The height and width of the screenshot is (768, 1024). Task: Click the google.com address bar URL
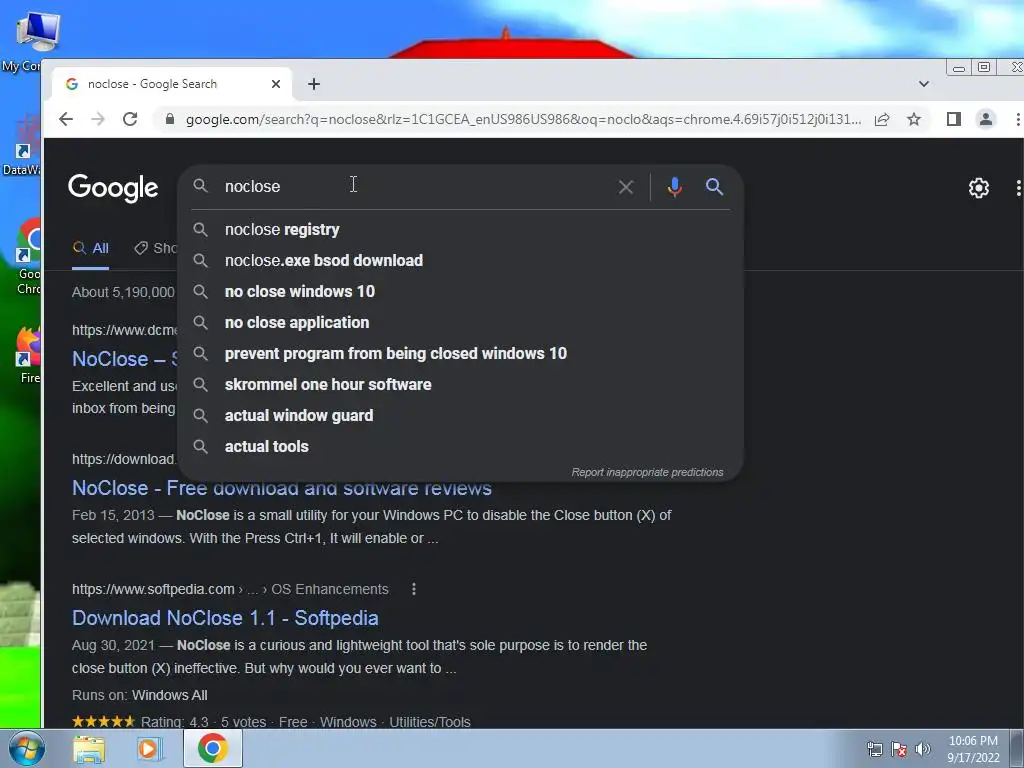tap(523, 120)
